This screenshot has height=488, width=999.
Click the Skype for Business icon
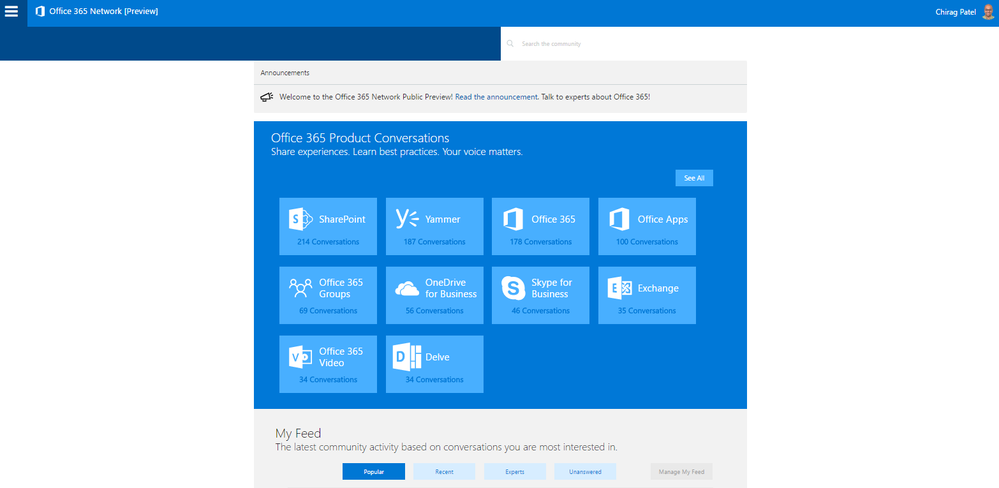[x=513, y=288]
